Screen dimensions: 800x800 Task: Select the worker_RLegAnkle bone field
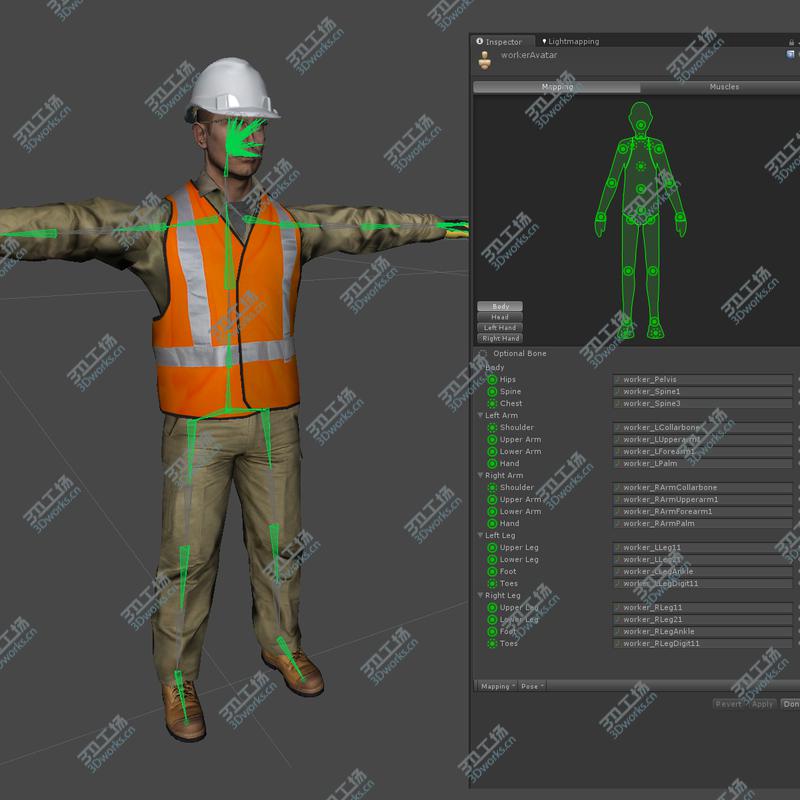(x=703, y=631)
